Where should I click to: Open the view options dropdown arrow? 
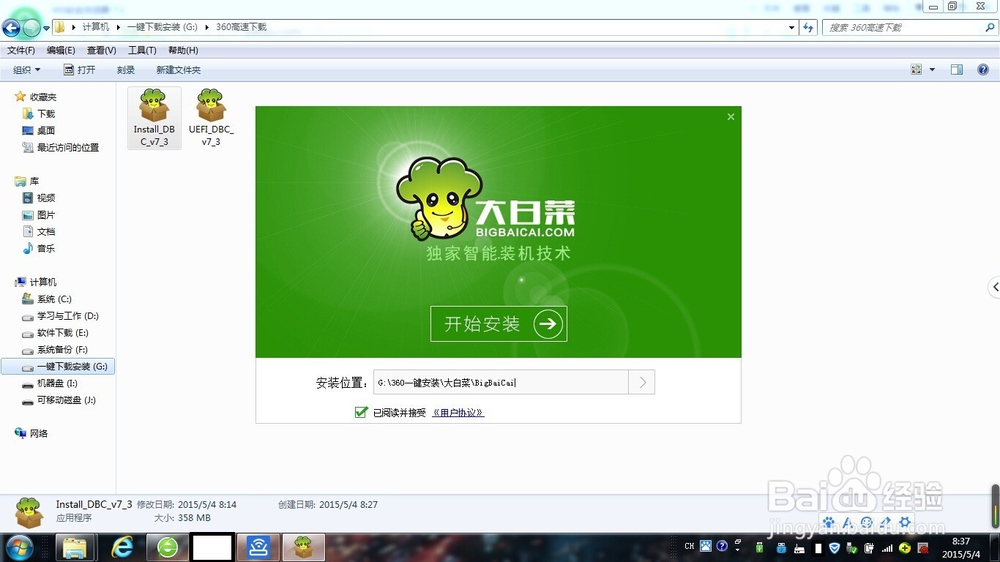click(932, 70)
